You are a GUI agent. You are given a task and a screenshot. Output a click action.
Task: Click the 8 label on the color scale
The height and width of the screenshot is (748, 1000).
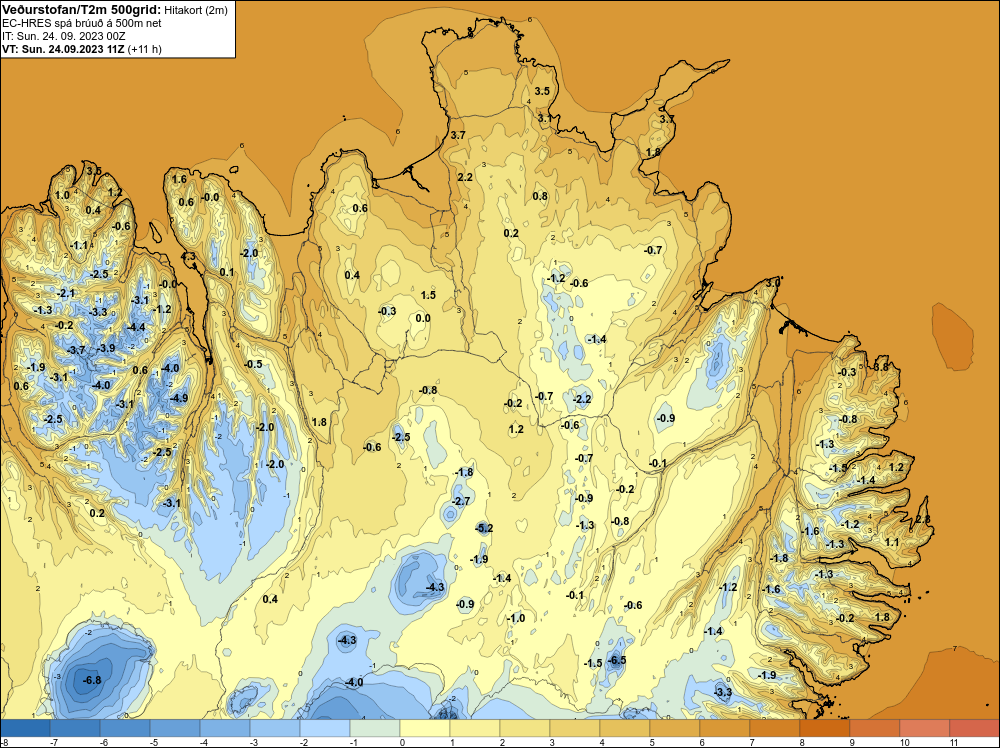coord(802,742)
